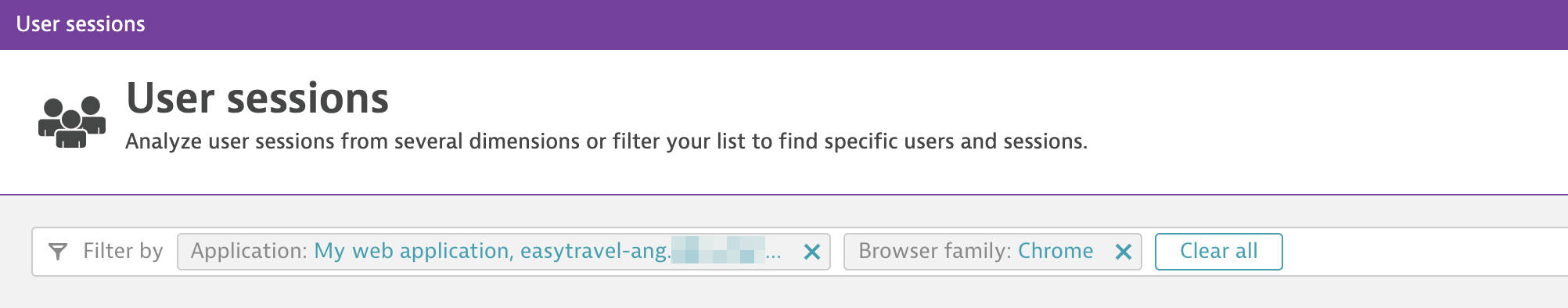The width and height of the screenshot is (1568, 308).
Task: Open the User sessions breadcrumb in purple bar
Action: (81, 24)
